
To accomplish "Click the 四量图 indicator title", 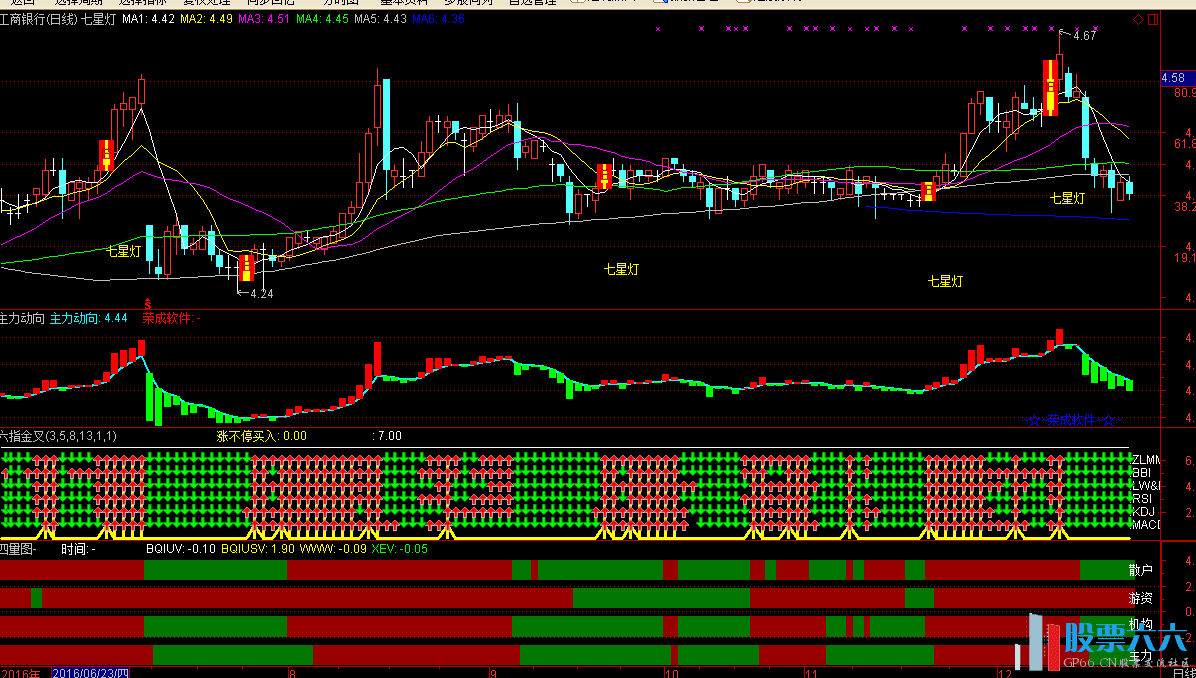I will coord(17,548).
